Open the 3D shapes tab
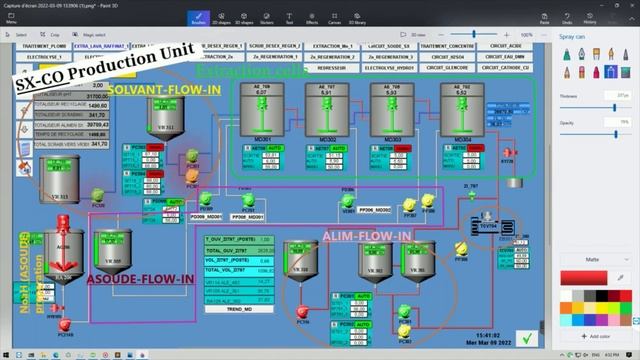 pyautogui.click(x=244, y=18)
